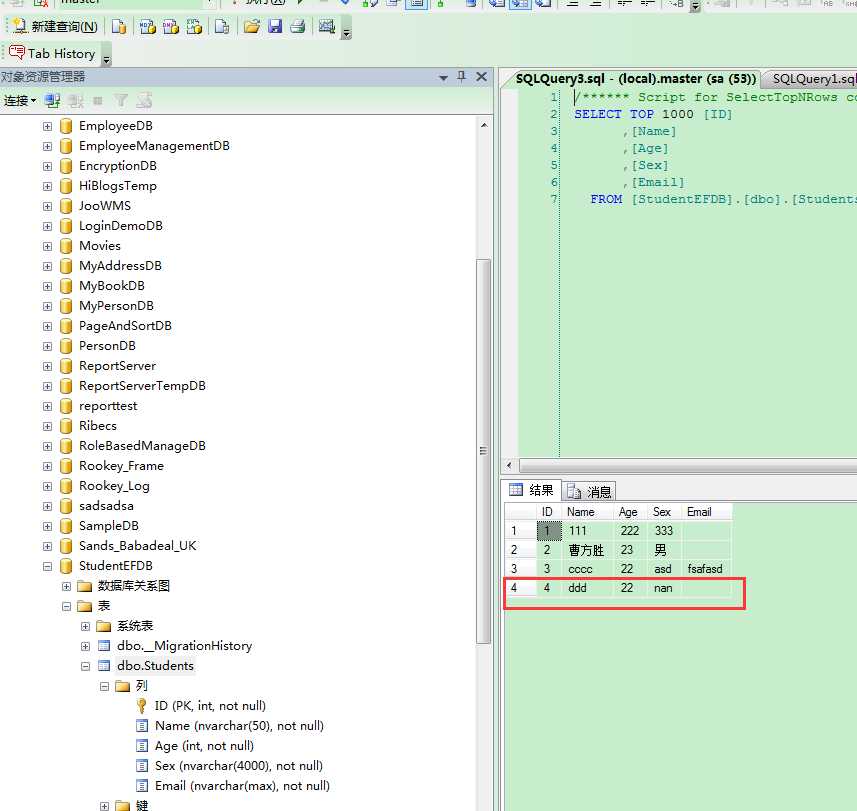This screenshot has height=811, width=857.
Task: Select the RoleBasedManageDB database
Action: (x=142, y=446)
